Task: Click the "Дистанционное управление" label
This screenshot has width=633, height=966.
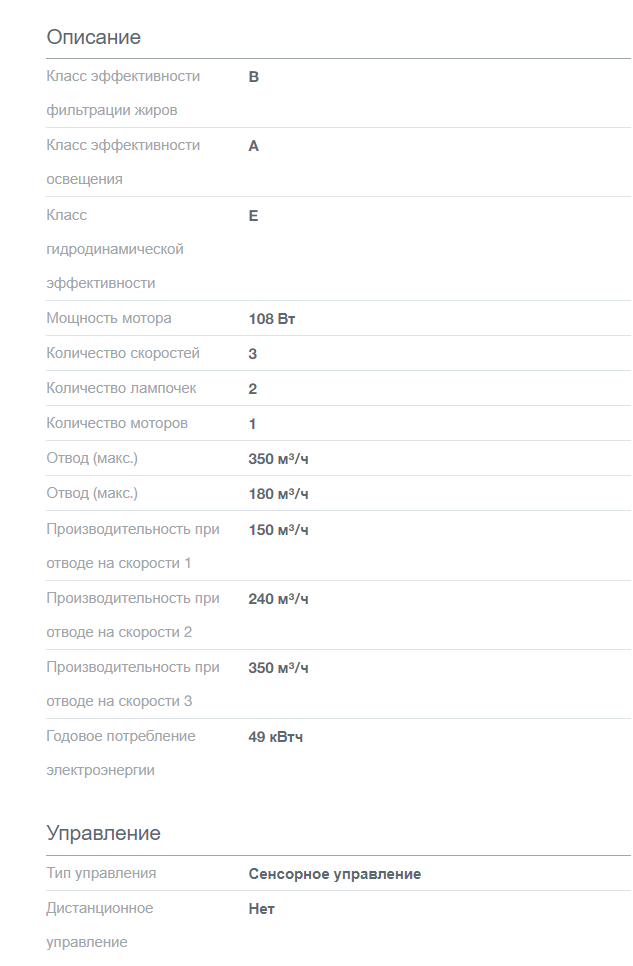Action: coord(99,925)
